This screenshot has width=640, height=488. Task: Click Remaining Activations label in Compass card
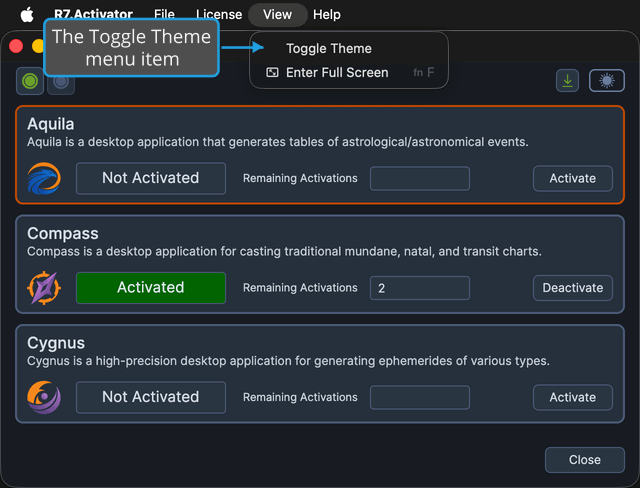tap(300, 288)
